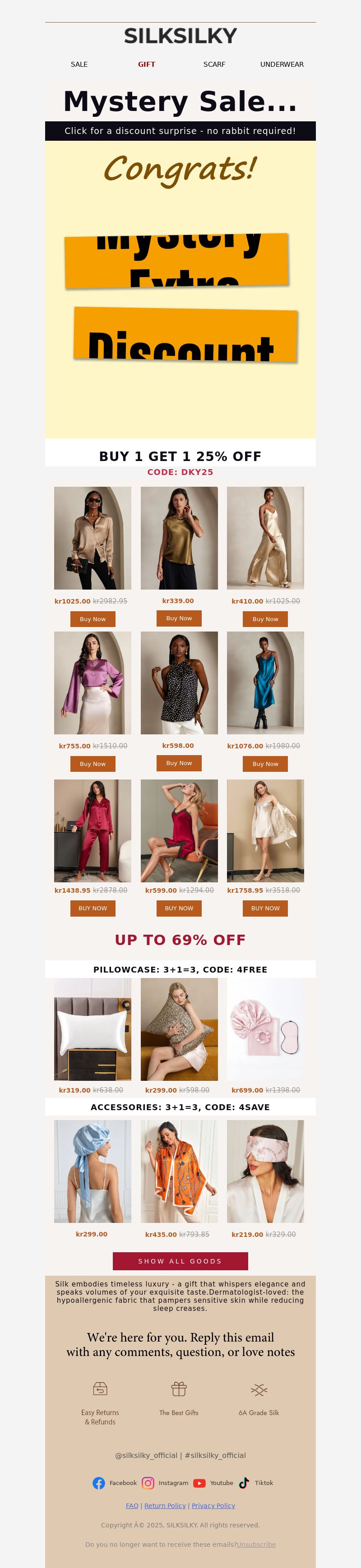This screenshot has height=1568, width=361.
Task: Click the 6A Grade Silk icon
Action: coord(259,1389)
